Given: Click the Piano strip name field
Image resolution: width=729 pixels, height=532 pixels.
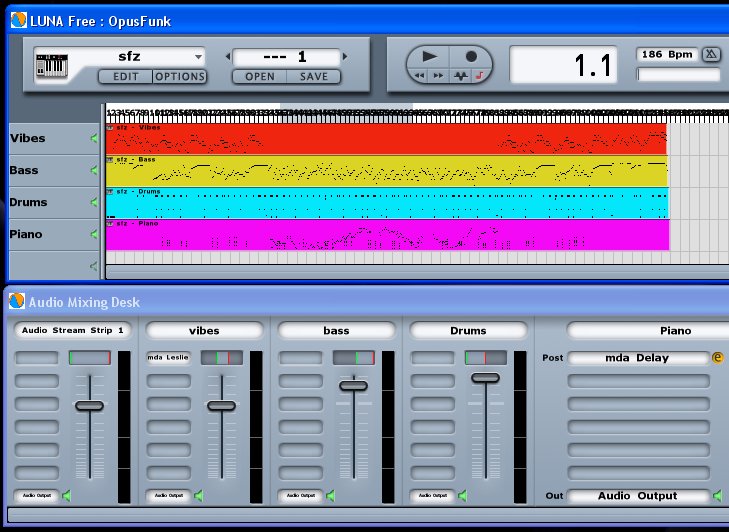Looking at the screenshot, I should click(648, 330).
